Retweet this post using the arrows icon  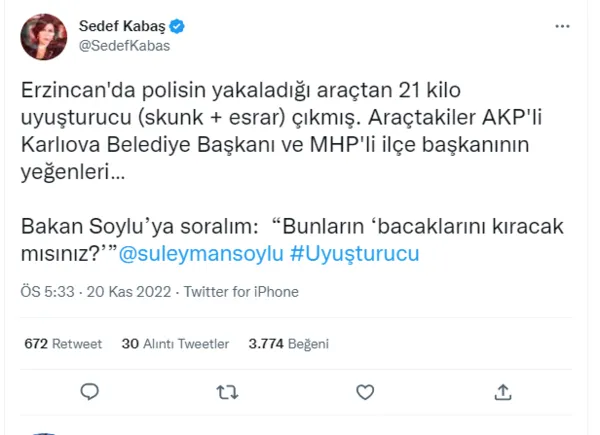[228, 391]
